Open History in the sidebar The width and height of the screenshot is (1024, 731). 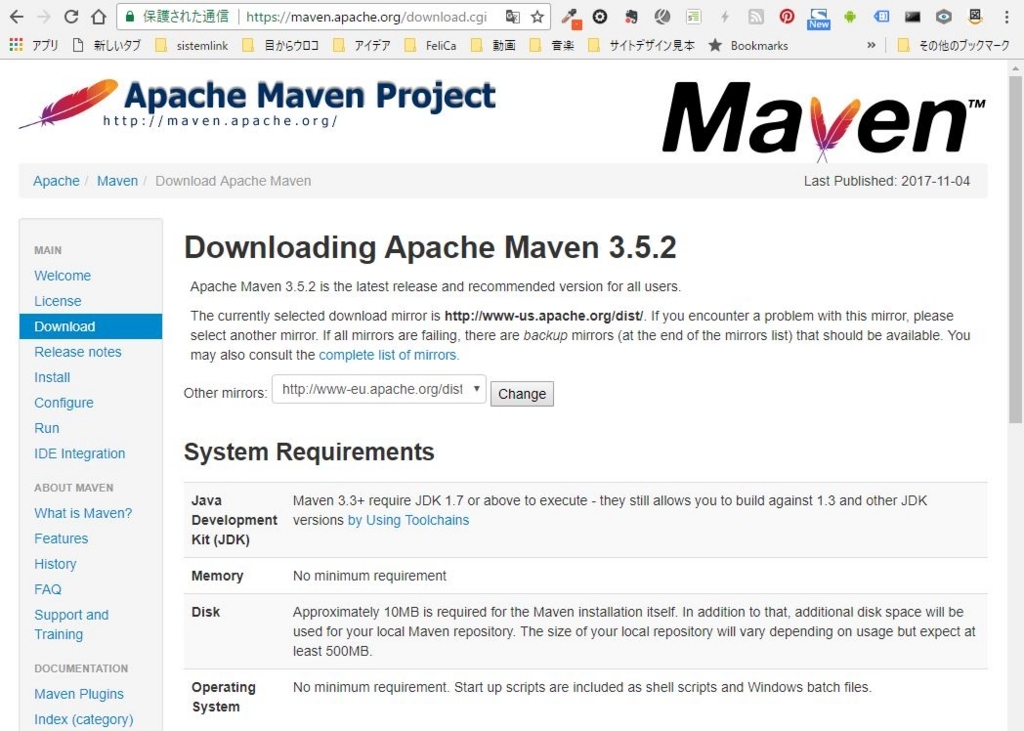(x=55, y=564)
